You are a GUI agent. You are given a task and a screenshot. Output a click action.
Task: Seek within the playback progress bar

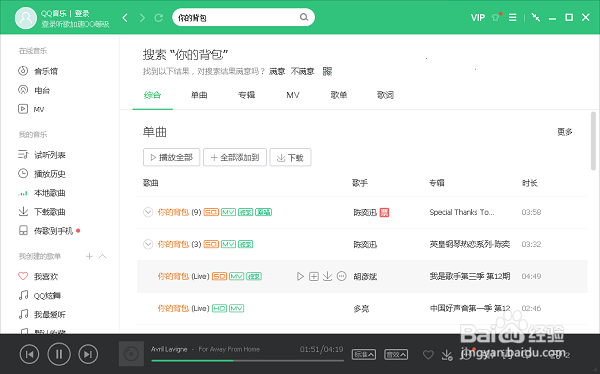247,361
